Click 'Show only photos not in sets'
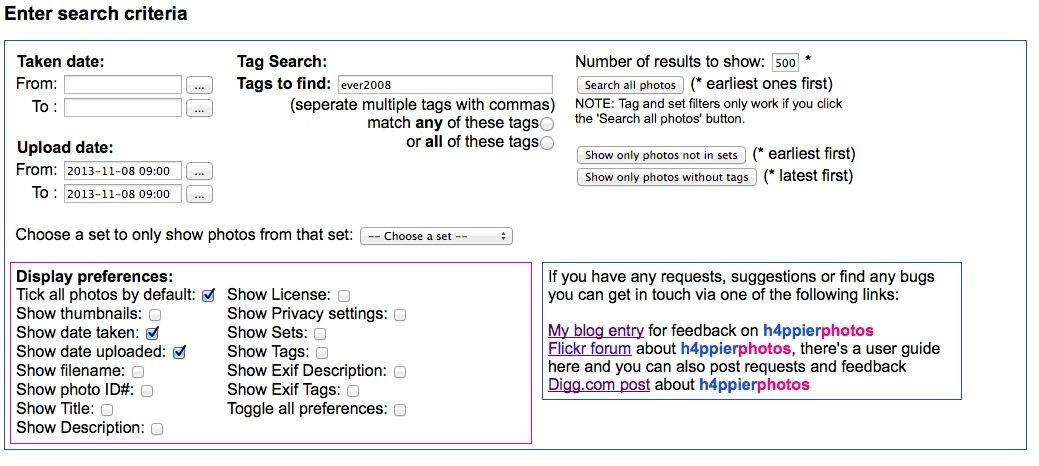The image size is (1039, 466). tap(661, 155)
